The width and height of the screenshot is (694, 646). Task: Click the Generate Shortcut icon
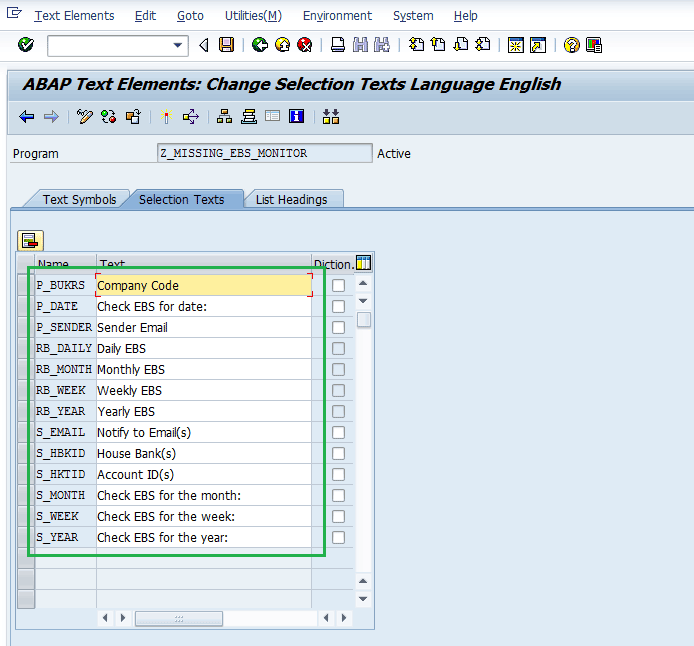coord(538,45)
